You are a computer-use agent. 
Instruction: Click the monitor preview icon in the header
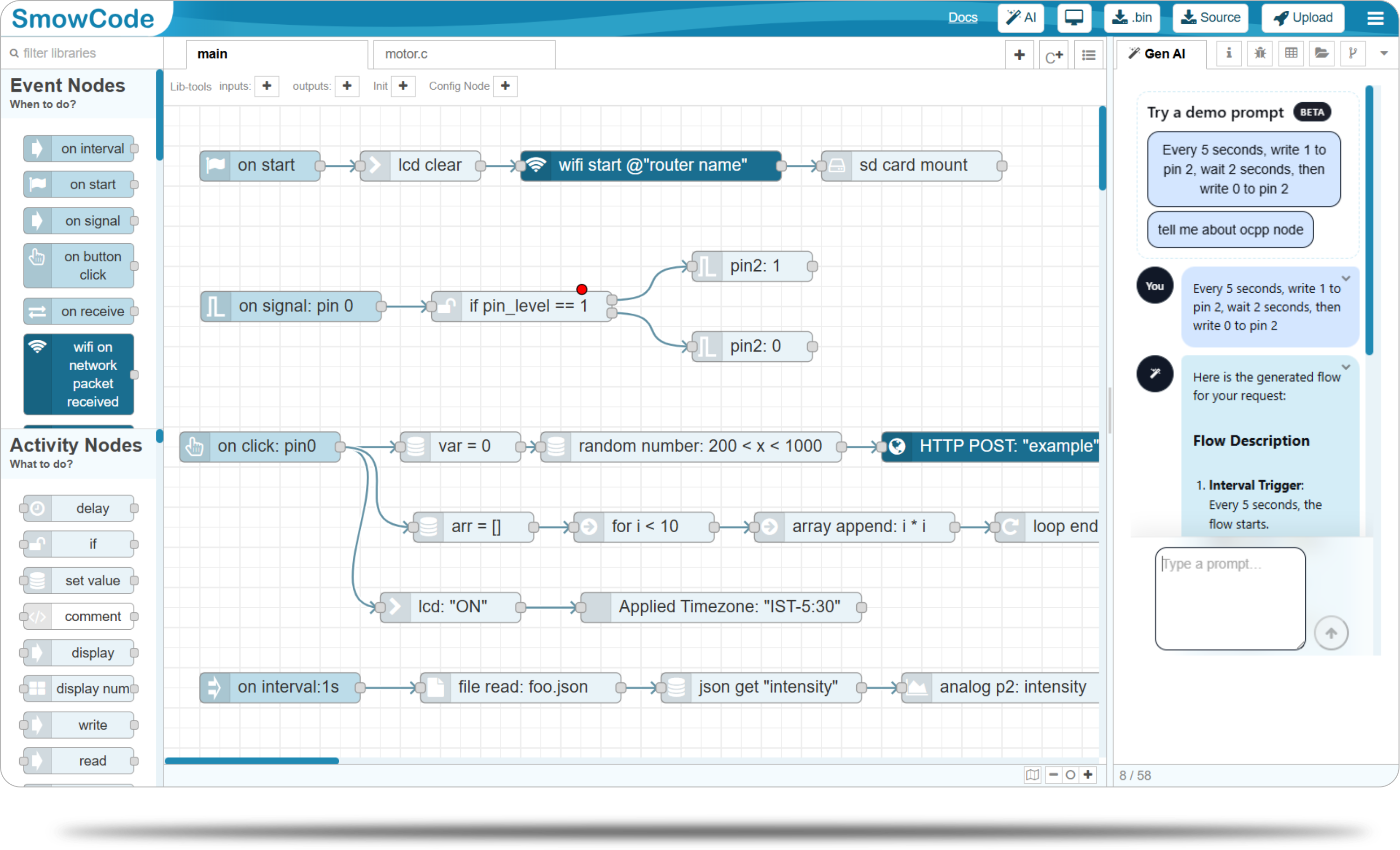1074,18
